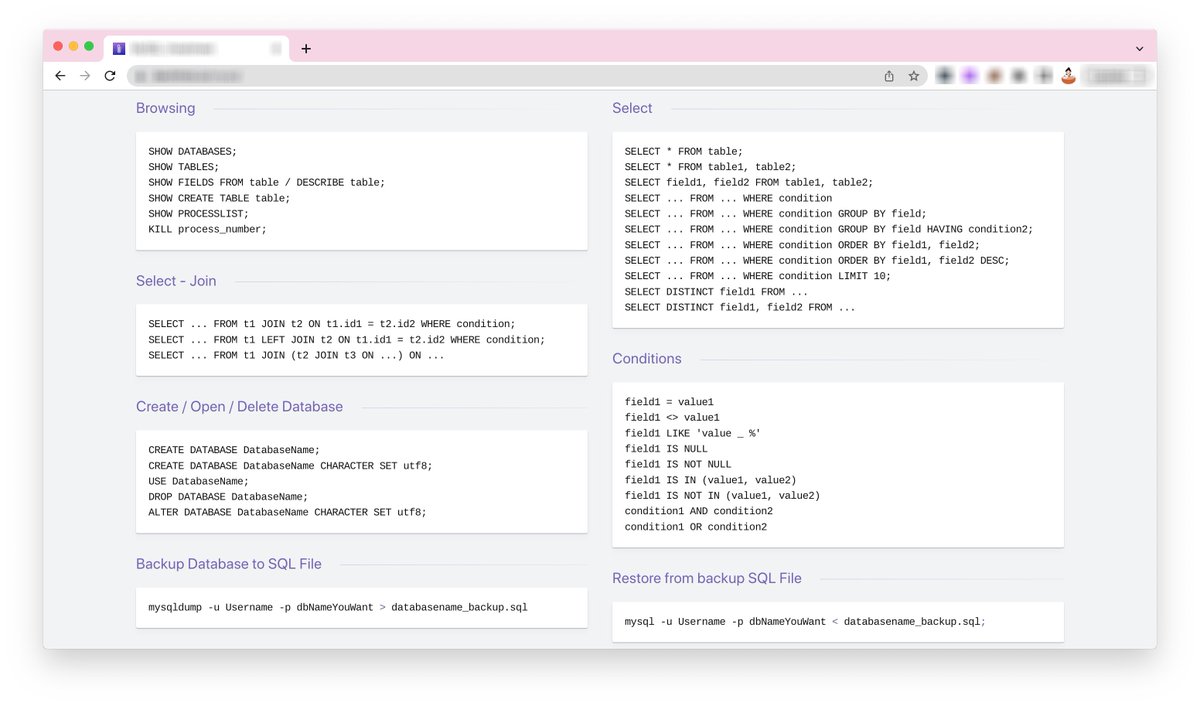
Task: Click the DROP DATABASE DatabaseName; line
Action: click(x=228, y=497)
